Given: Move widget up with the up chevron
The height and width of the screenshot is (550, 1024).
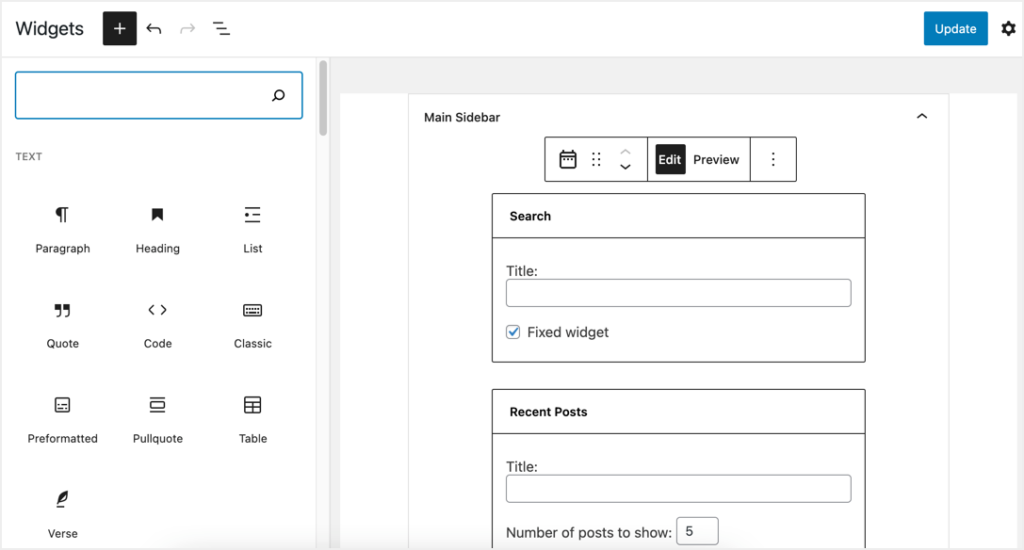Looking at the screenshot, I should [625, 152].
